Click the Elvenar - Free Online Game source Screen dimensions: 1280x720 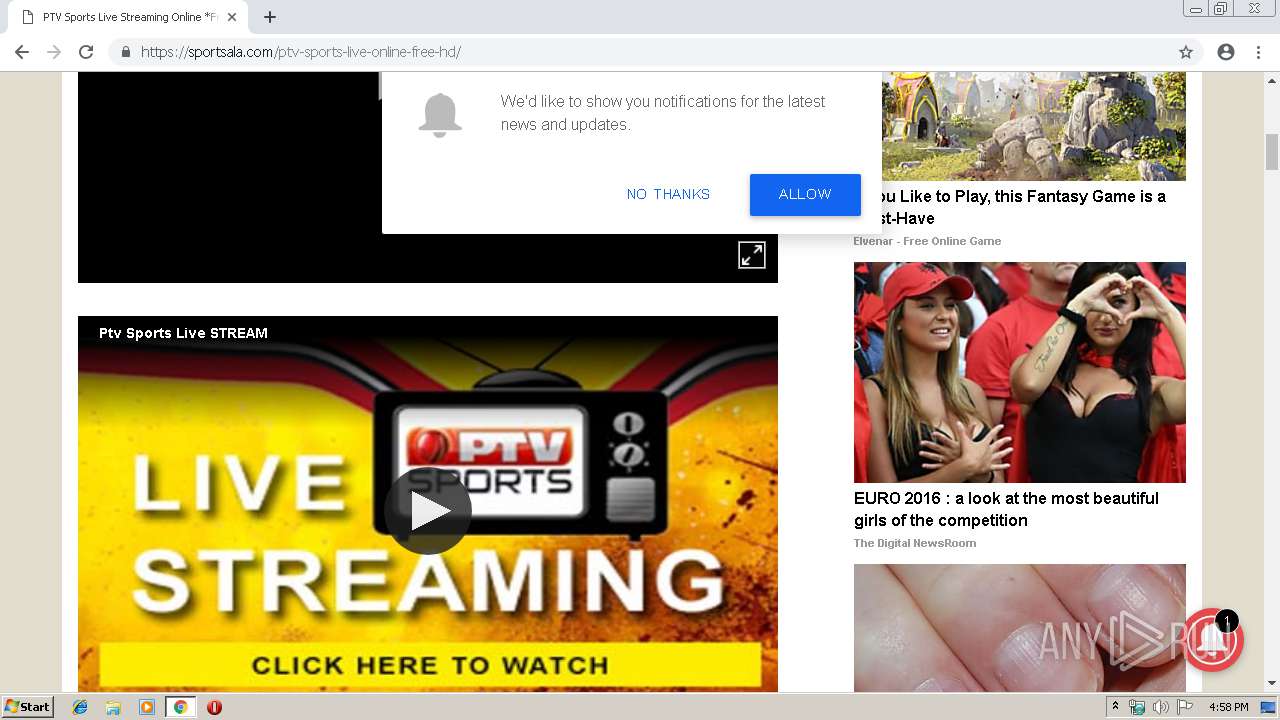tap(927, 241)
